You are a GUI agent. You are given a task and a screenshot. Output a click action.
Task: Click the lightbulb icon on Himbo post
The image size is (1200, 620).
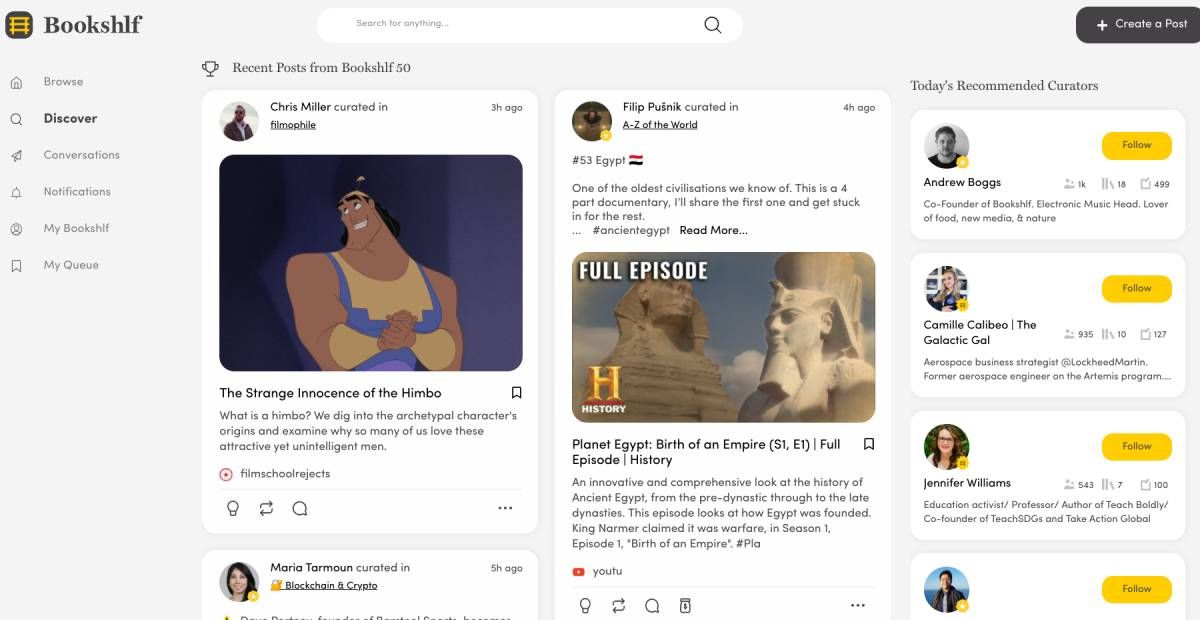tap(233, 508)
